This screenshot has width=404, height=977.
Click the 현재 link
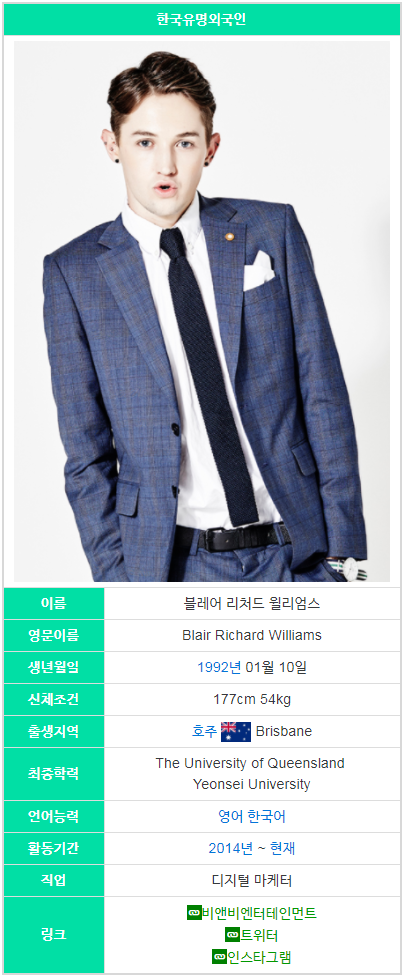[x=282, y=848]
